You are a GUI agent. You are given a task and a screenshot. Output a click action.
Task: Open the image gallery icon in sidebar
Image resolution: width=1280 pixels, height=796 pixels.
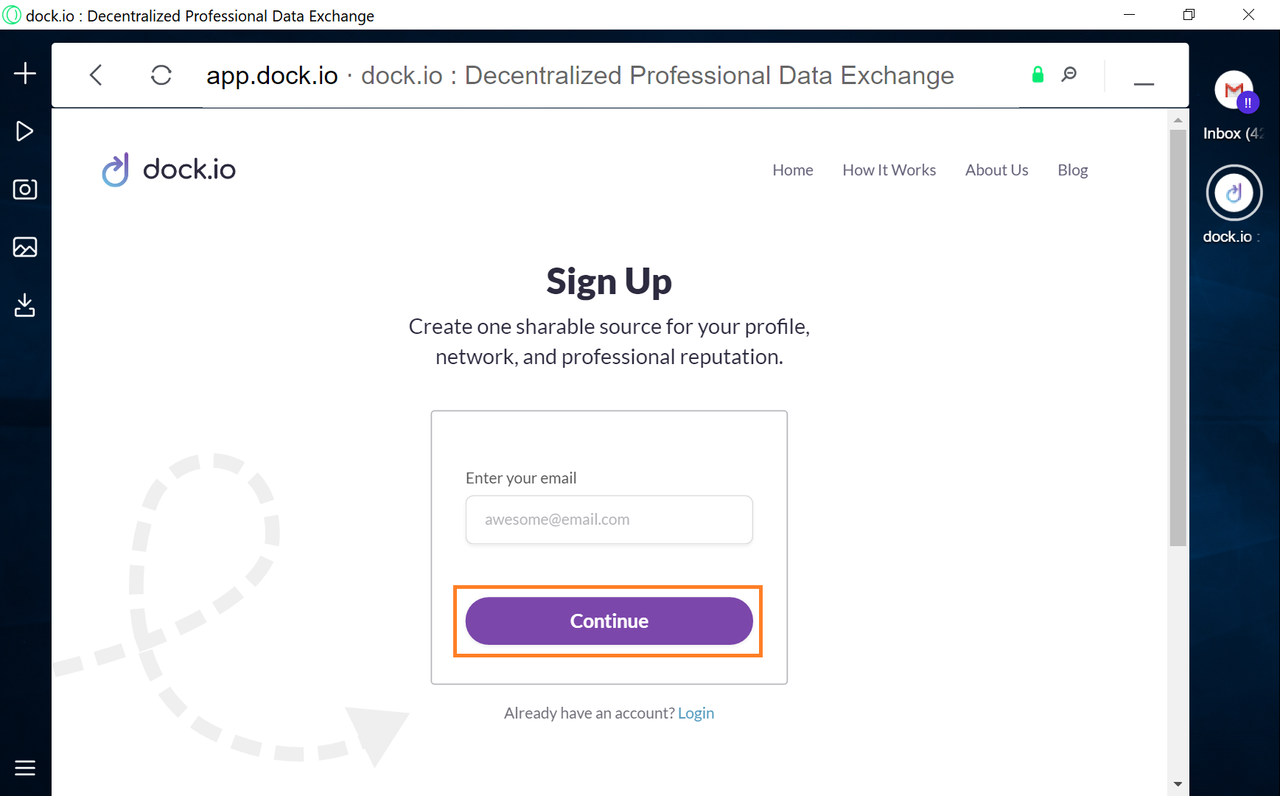25,247
